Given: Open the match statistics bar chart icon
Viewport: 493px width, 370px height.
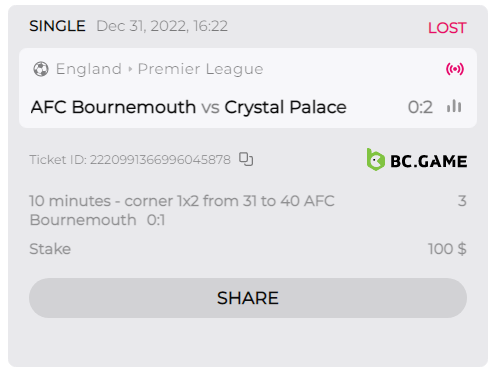Looking at the screenshot, I should coord(454,107).
